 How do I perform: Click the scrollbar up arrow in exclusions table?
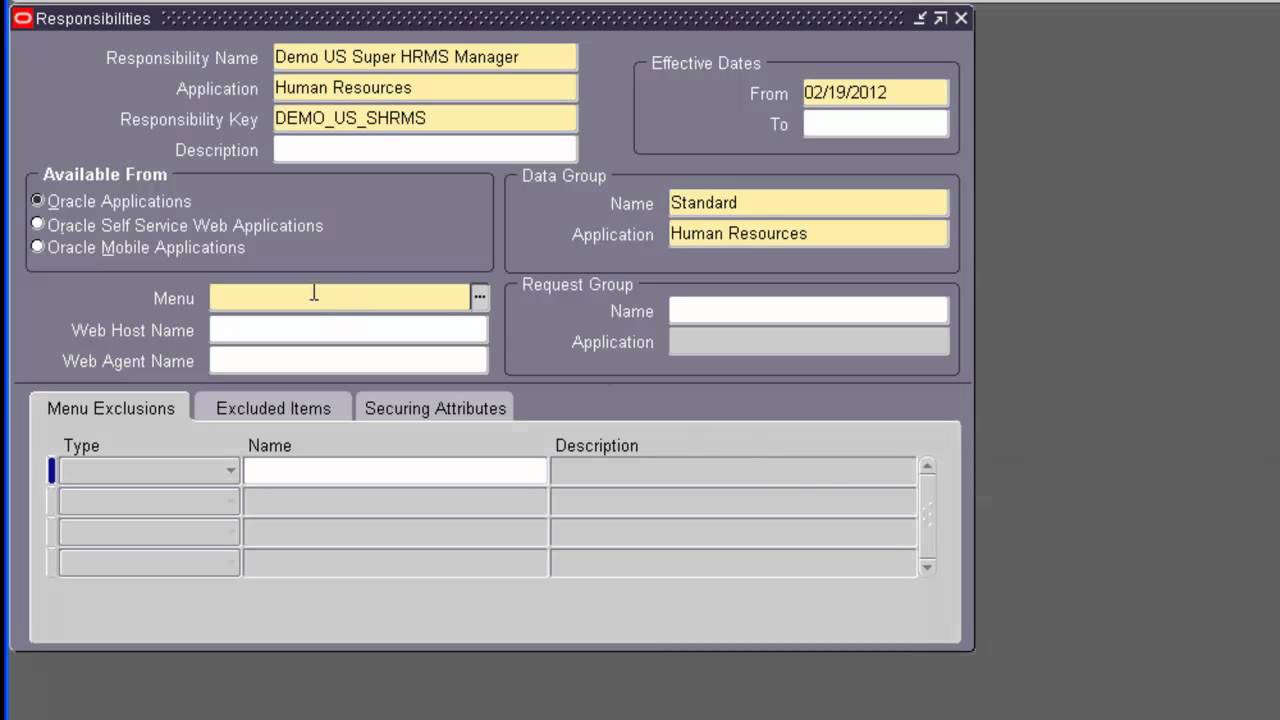click(x=926, y=464)
